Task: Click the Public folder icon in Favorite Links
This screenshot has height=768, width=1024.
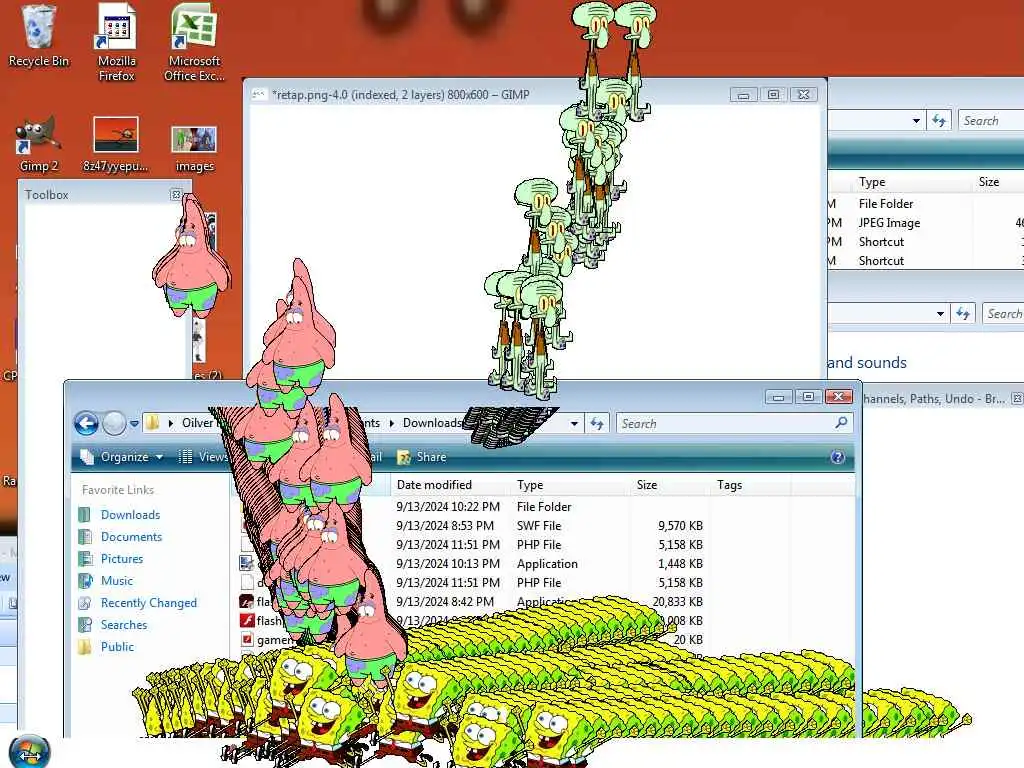Action: point(86,647)
